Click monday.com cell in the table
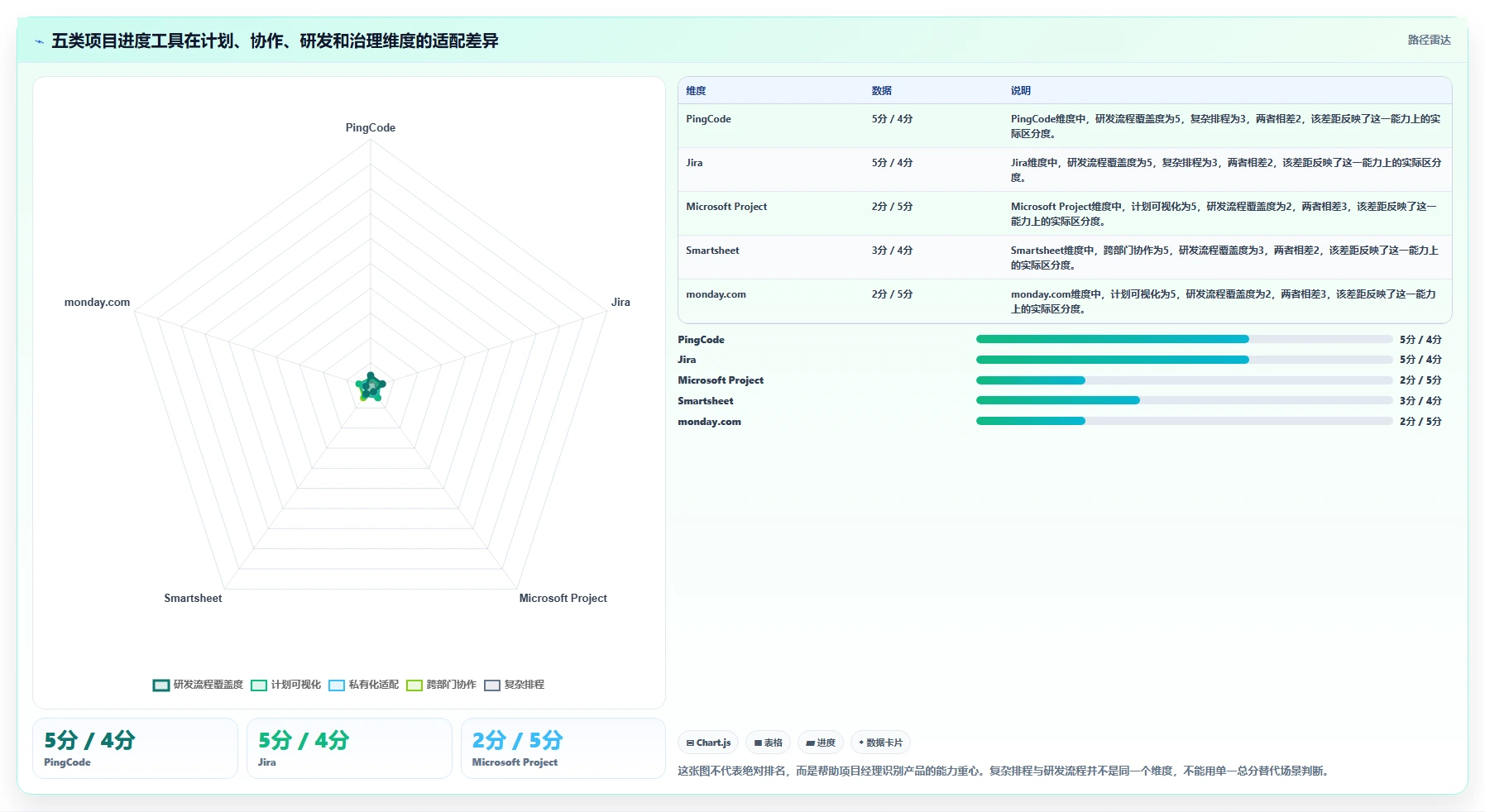1485x812 pixels. coord(716,294)
